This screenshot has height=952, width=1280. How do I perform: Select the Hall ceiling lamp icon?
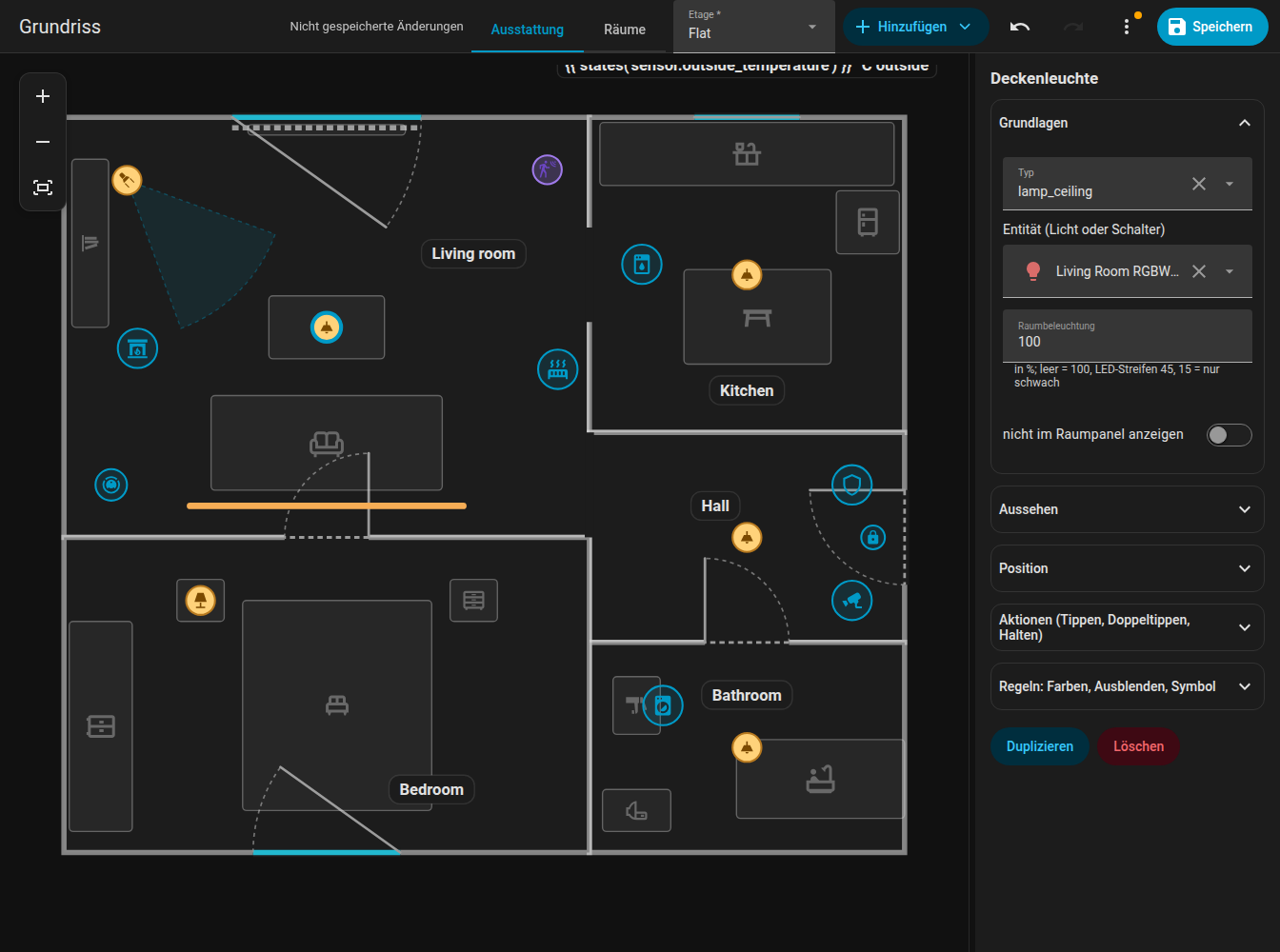[747, 538]
